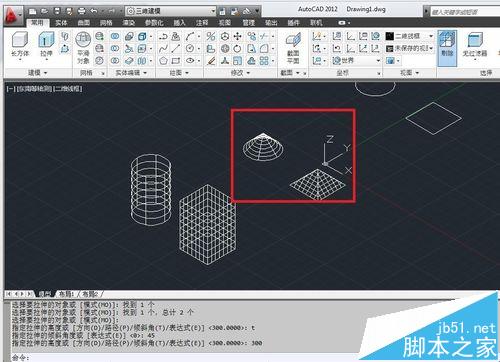Switch to the 插件 ribbon tab
The image size is (500, 362).
coord(293,23)
